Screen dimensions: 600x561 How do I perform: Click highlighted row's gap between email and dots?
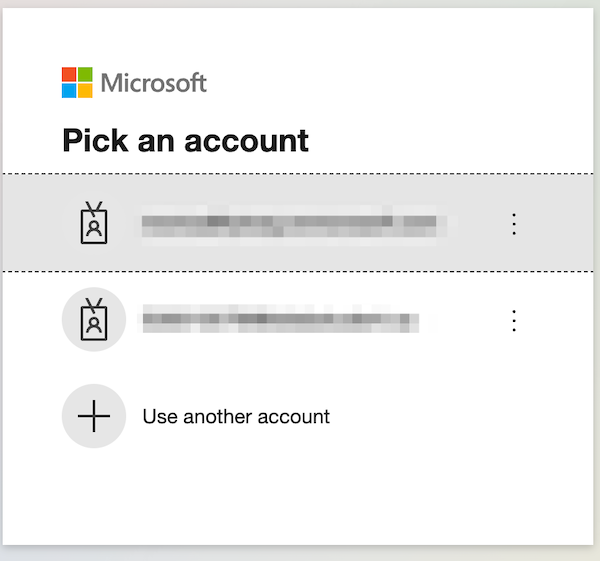(x=470, y=223)
